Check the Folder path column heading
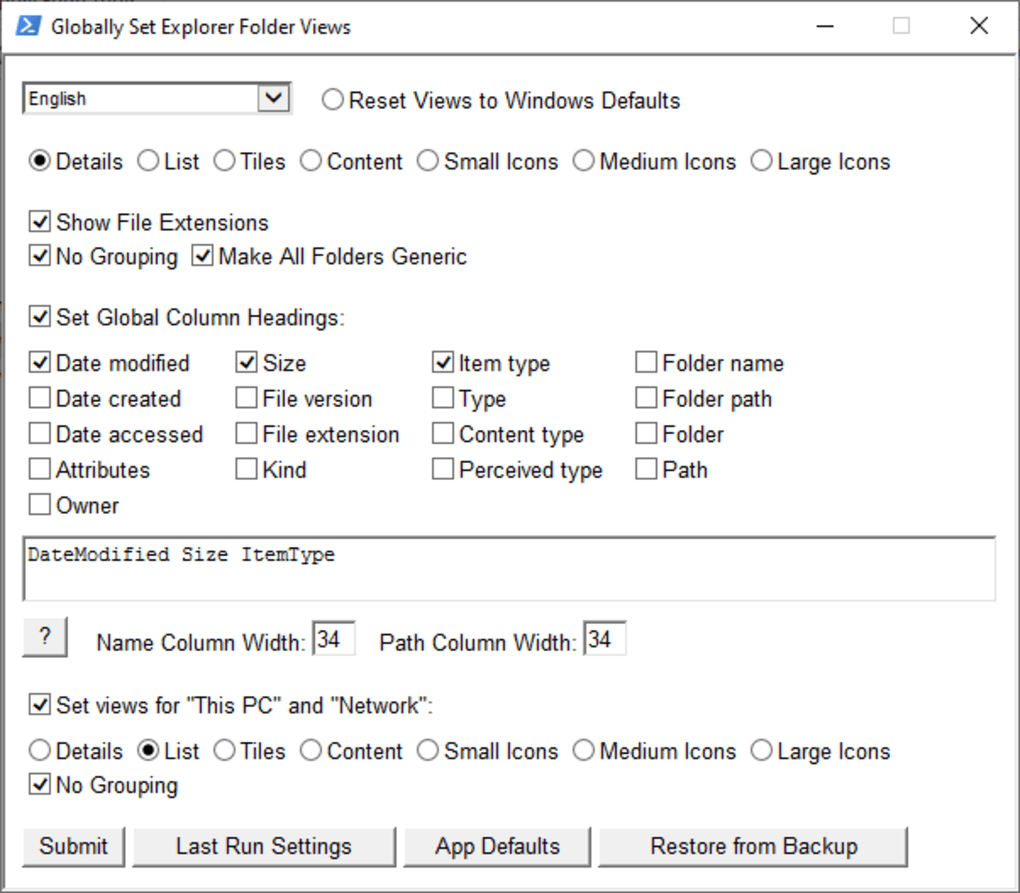The image size is (1020, 893). click(x=646, y=398)
